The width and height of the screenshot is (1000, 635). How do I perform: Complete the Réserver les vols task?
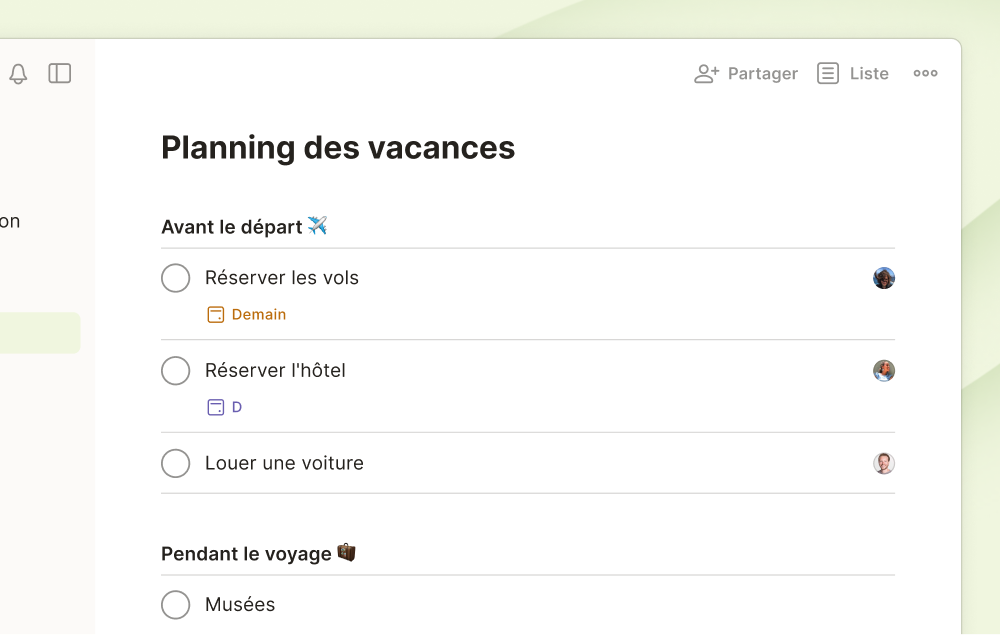click(x=175, y=278)
